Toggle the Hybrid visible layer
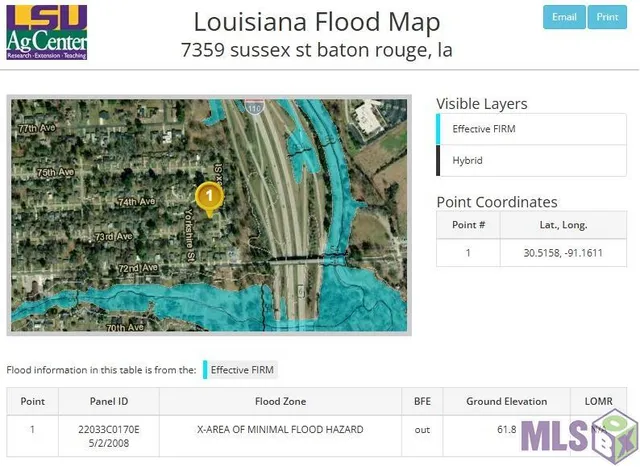Screen dimensions: 640x467 pyautogui.click(x=531, y=160)
